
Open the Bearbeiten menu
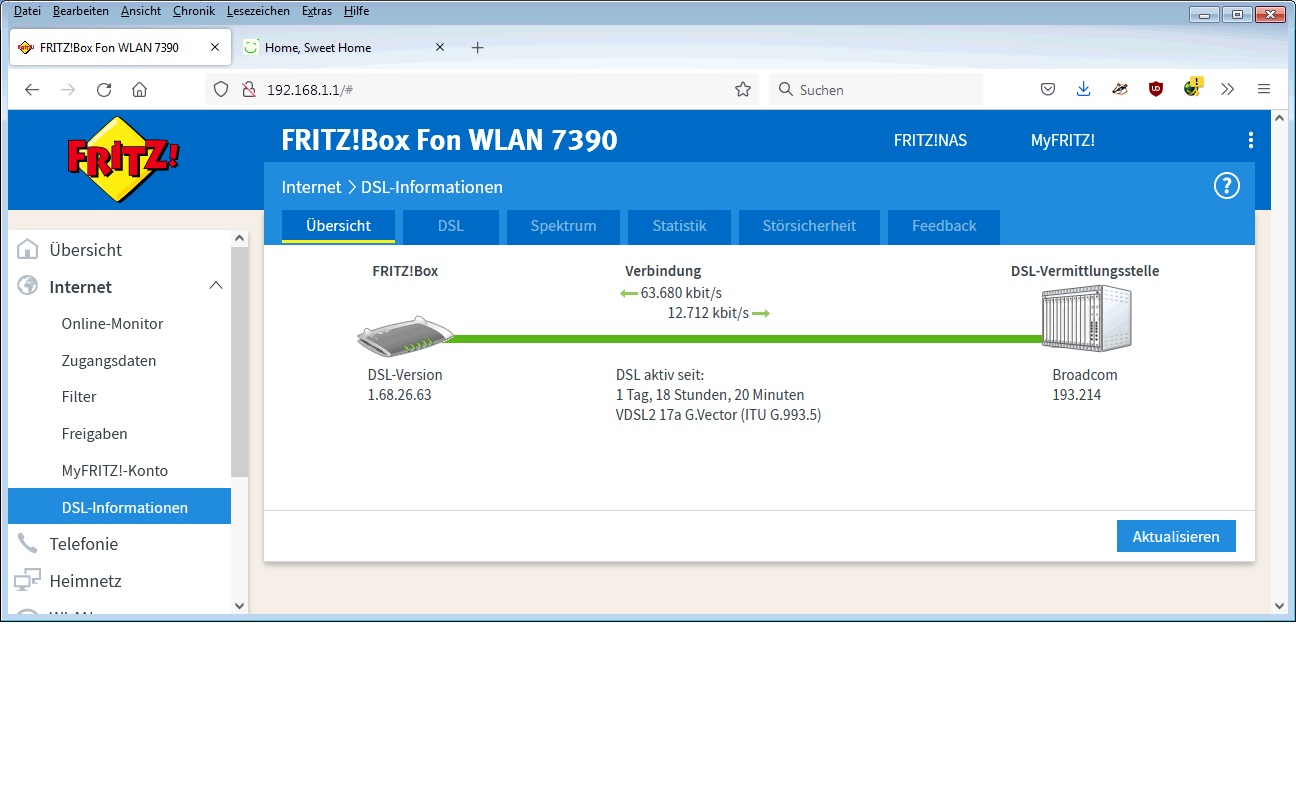(80, 11)
